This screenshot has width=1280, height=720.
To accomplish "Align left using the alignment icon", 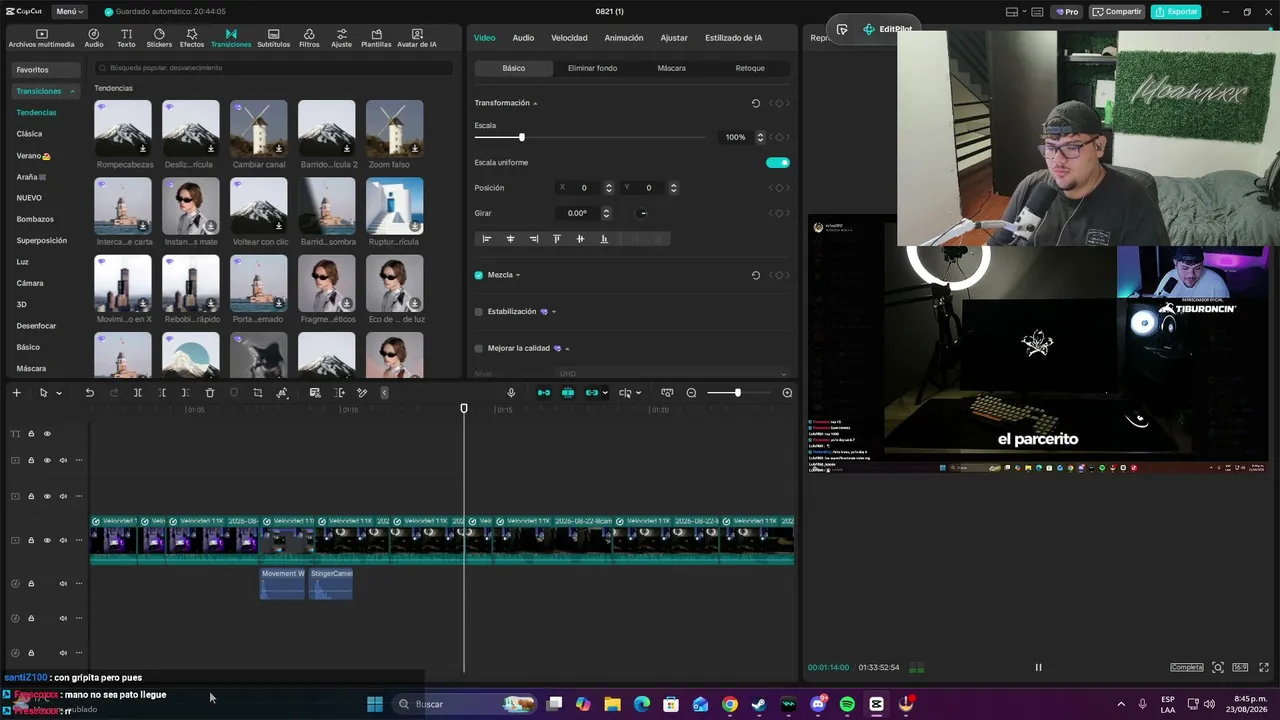I will click(x=487, y=239).
